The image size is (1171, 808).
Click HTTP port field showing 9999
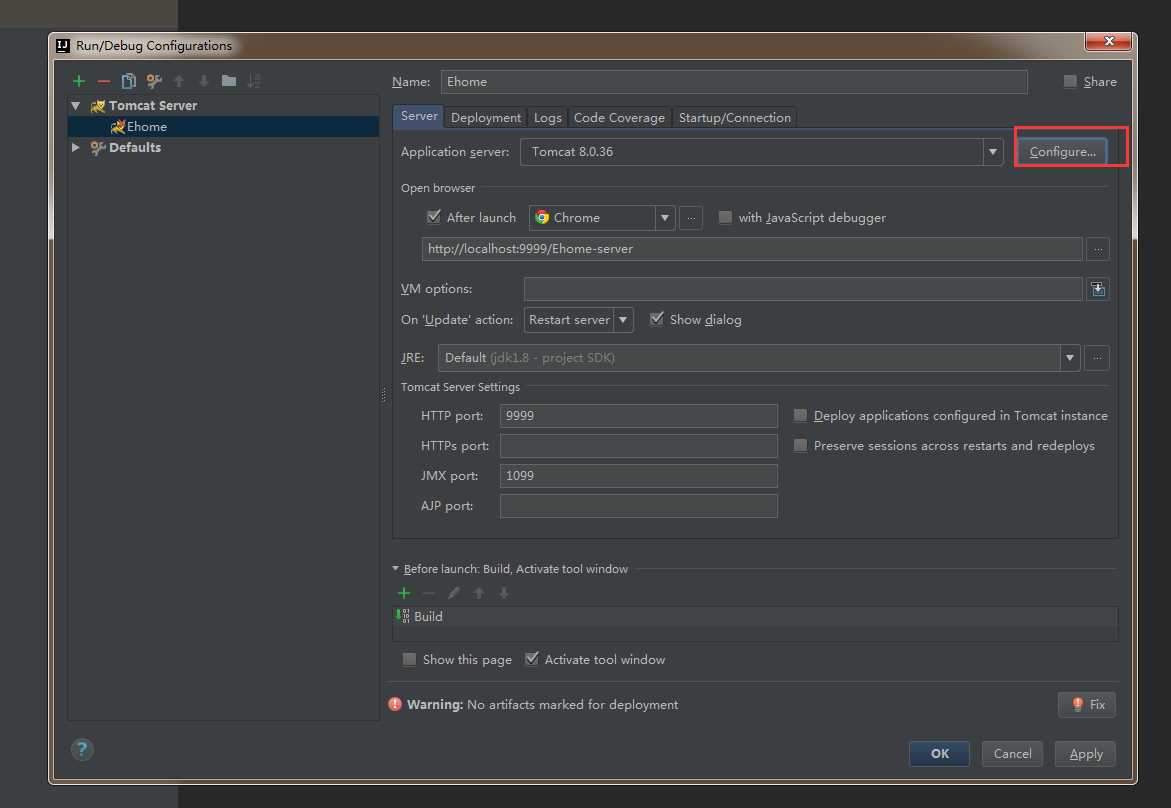point(639,416)
